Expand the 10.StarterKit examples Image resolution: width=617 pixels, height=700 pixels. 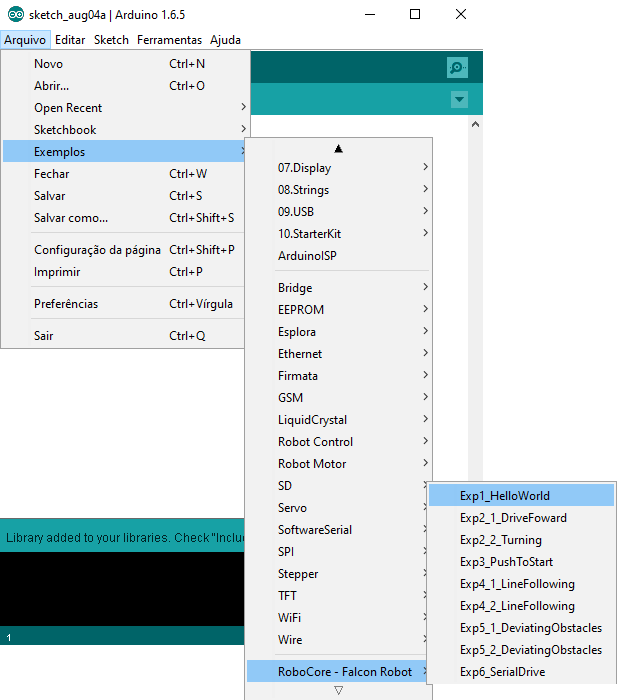coord(339,233)
